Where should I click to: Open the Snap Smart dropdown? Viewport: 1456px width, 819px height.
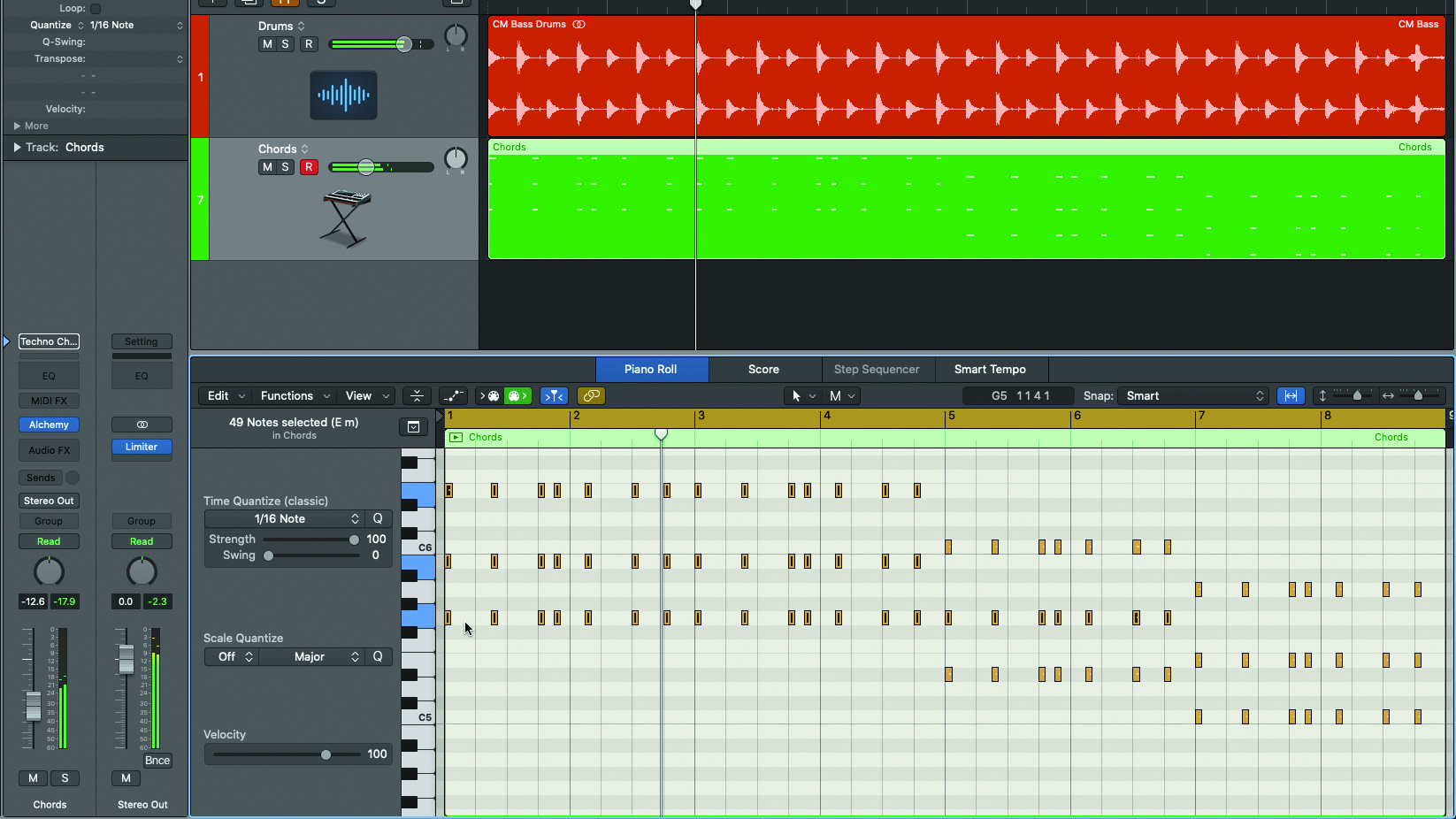1193,396
